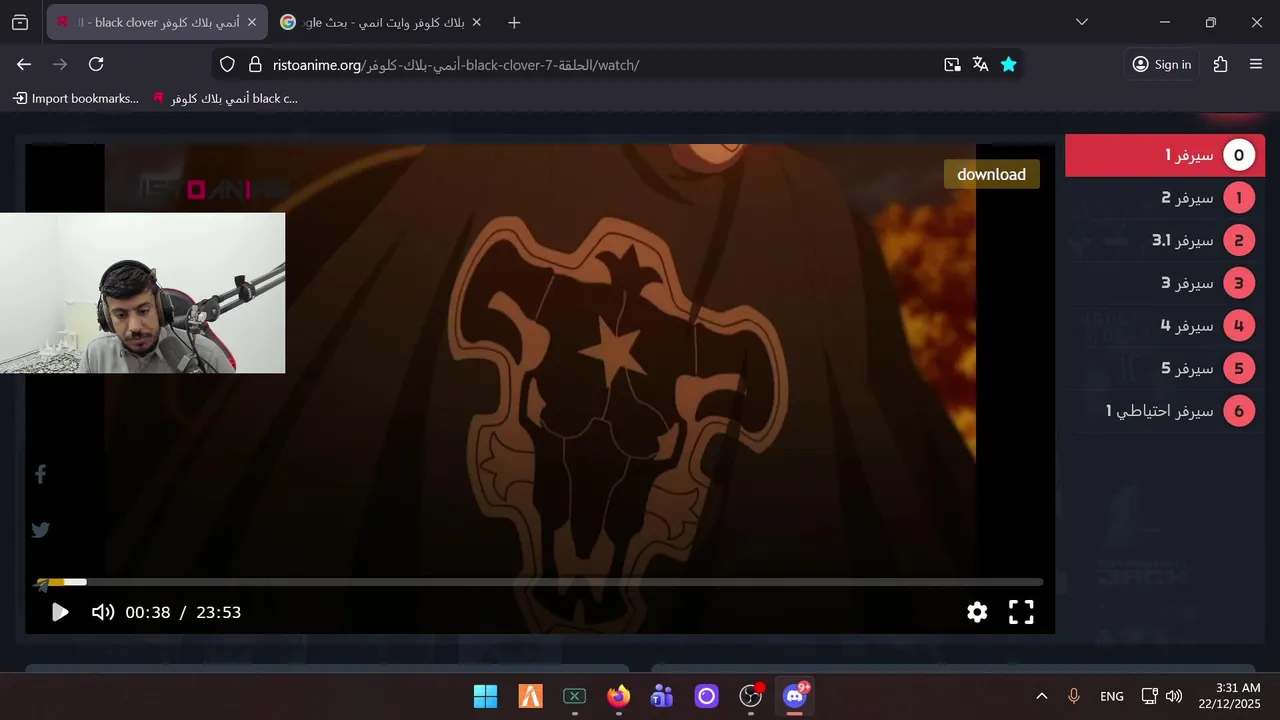Click Sign in button
The width and height of the screenshot is (1280, 720).
(1162, 64)
